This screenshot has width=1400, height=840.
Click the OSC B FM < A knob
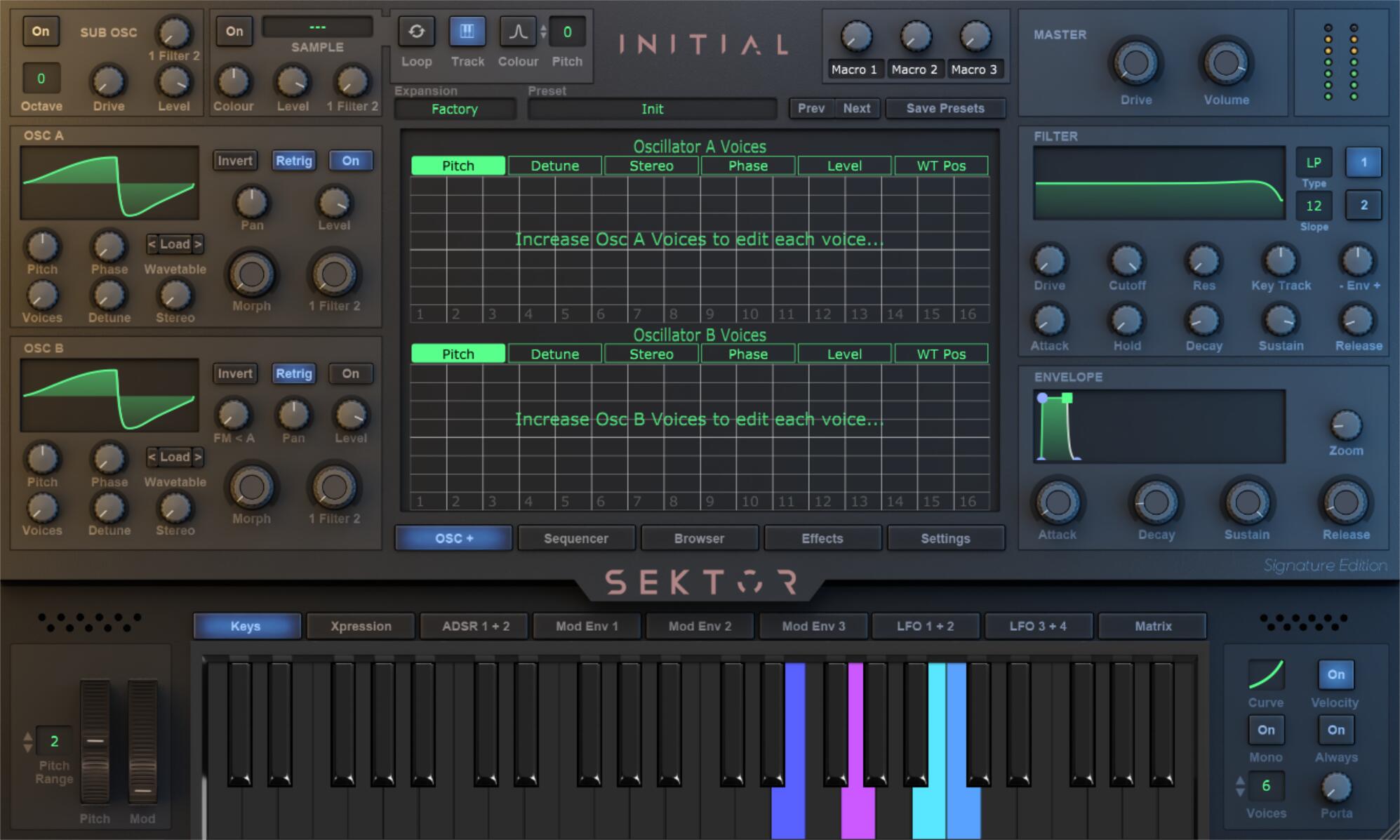pos(233,415)
